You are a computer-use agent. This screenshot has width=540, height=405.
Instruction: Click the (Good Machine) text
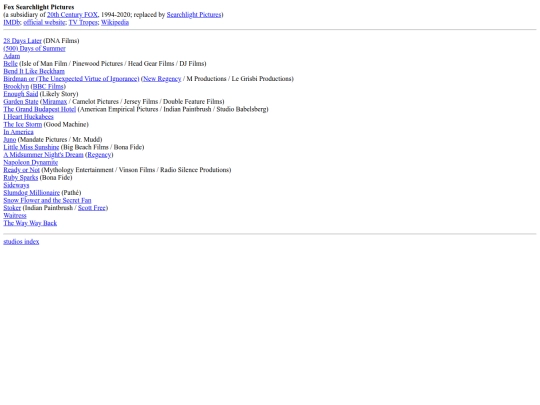[x=66, y=124]
